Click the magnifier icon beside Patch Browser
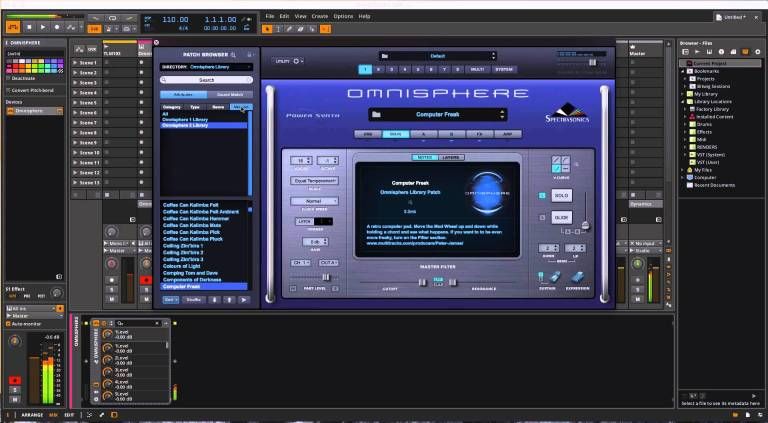 coord(234,55)
